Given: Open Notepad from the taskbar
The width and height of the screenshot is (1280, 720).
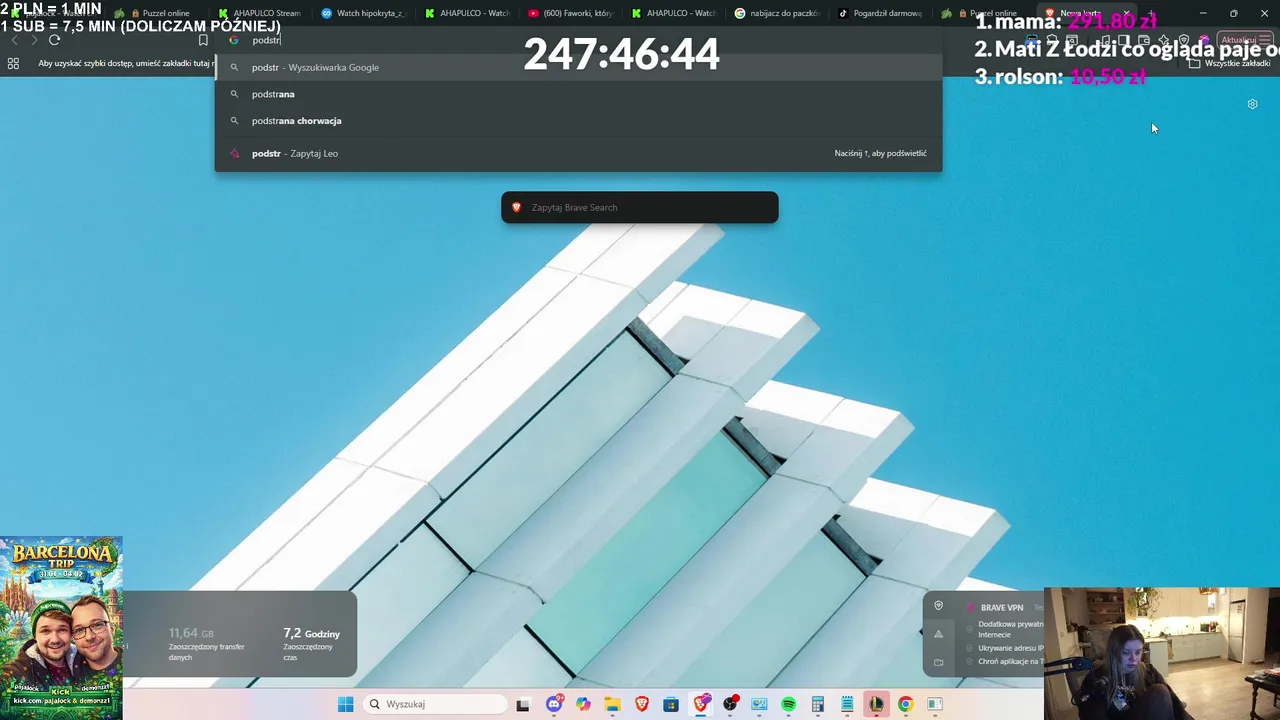Looking at the screenshot, I should tap(847, 704).
